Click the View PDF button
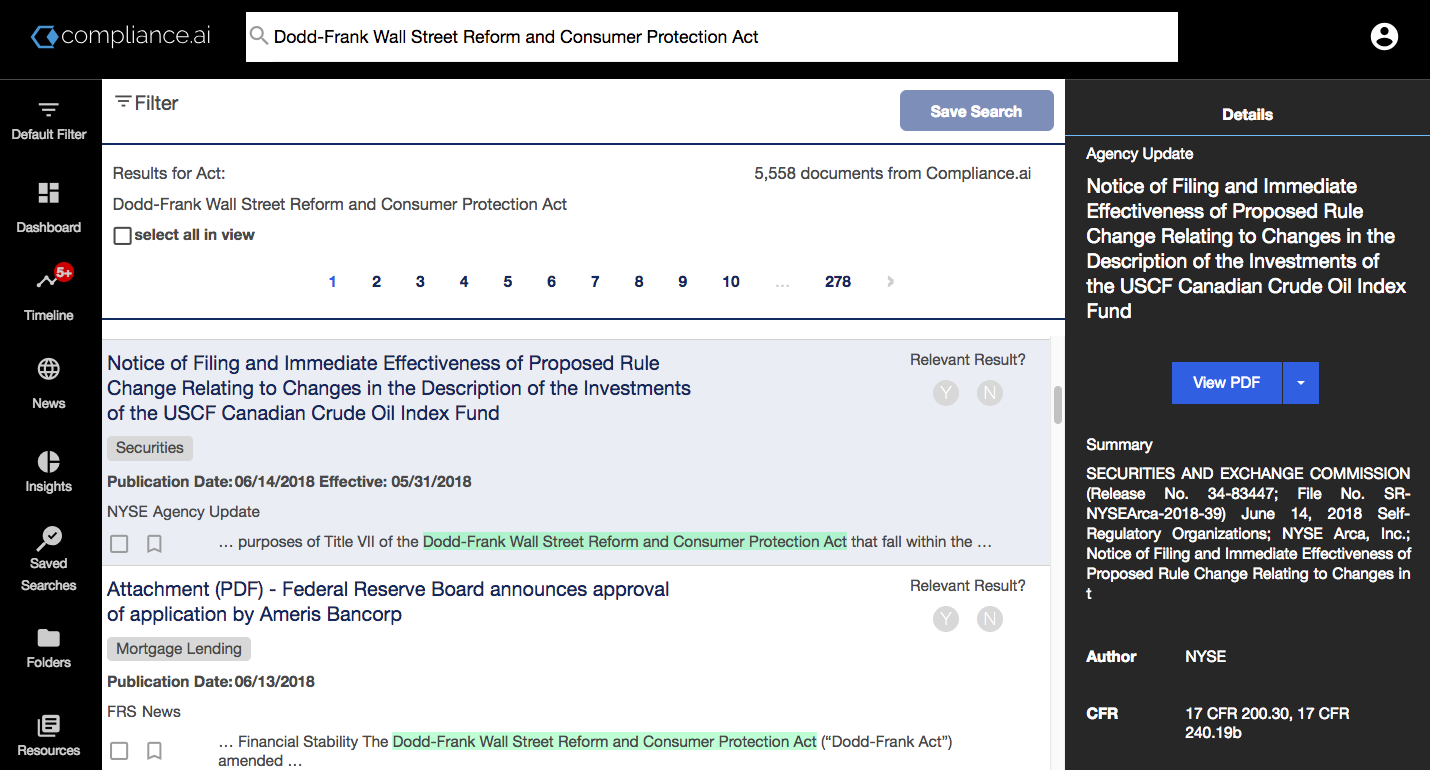 [x=1226, y=383]
